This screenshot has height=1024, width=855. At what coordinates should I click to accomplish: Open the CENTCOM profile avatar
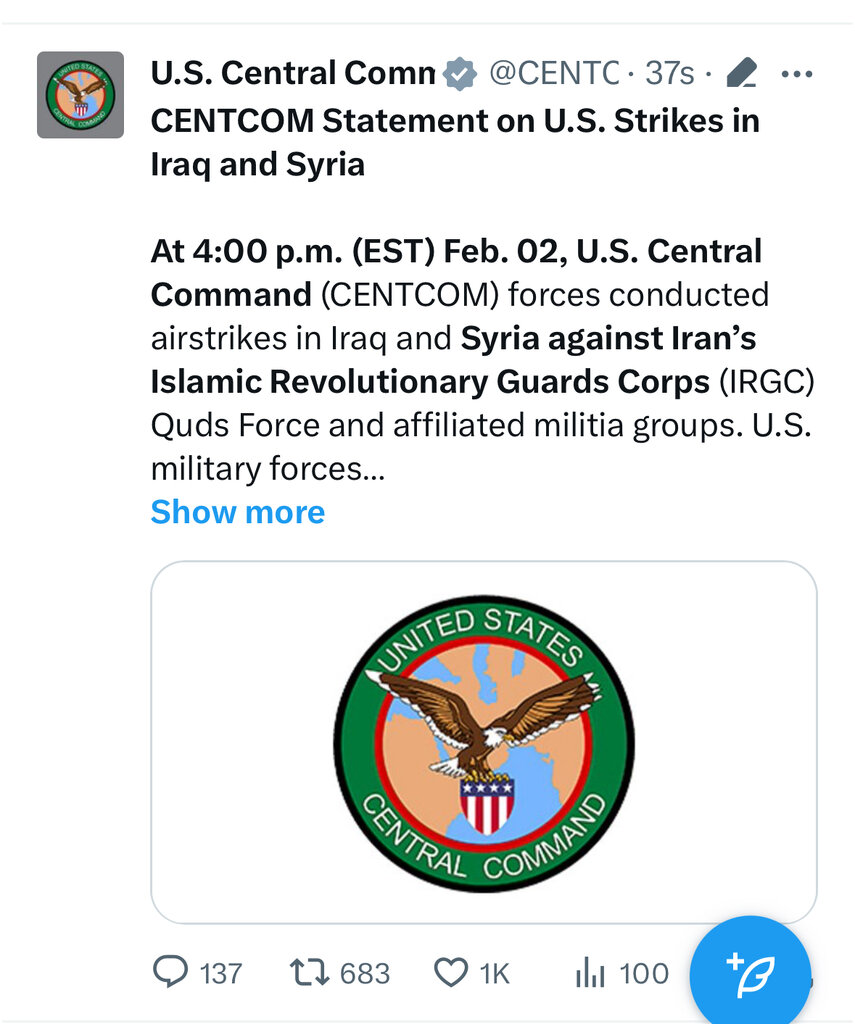pyautogui.click(x=80, y=95)
